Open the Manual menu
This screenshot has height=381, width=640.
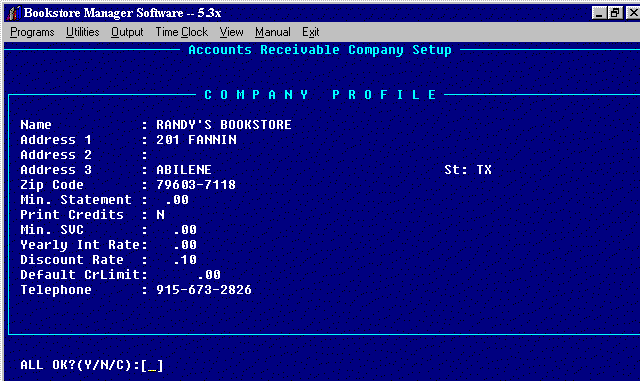(273, 32)
